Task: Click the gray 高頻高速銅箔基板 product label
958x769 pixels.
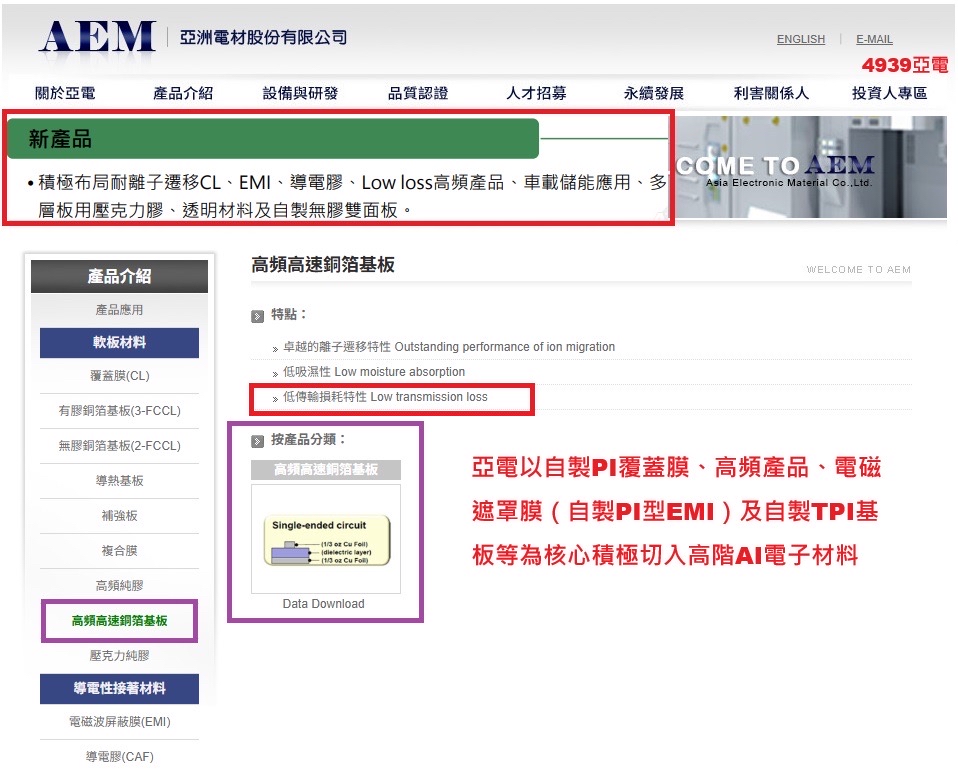Action: (x=326, y=469)
